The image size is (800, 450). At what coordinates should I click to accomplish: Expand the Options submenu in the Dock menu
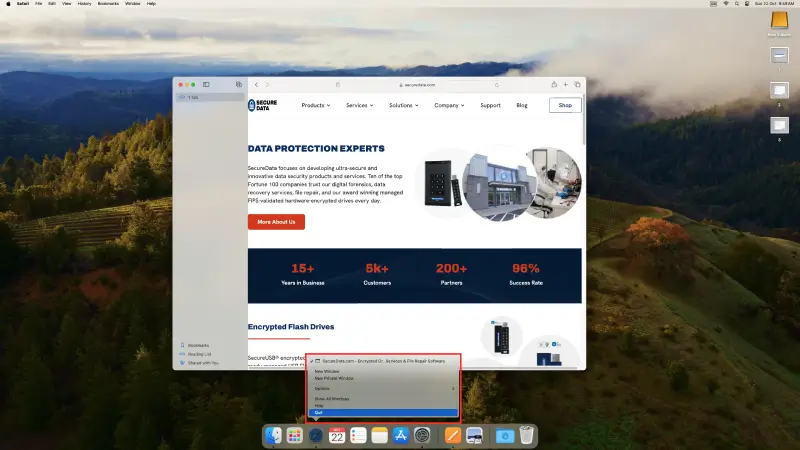[x=383, y=389]
